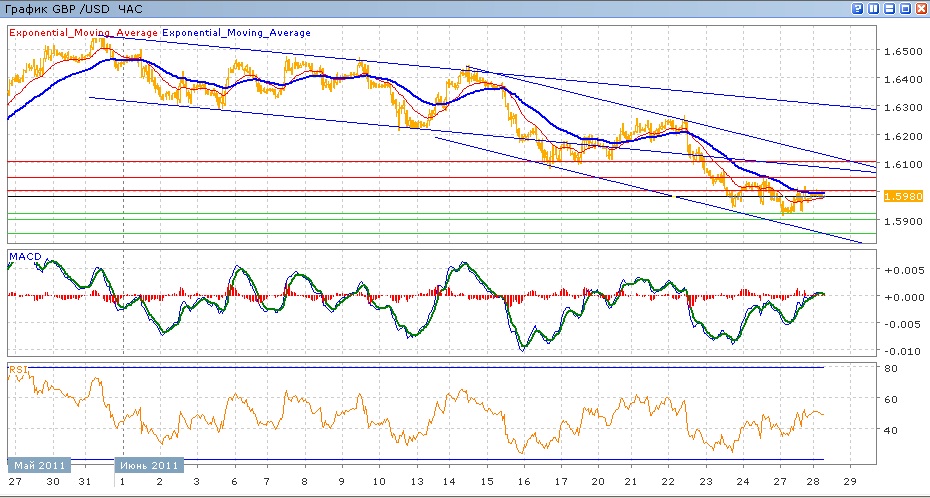Click the vertical split layout icon
Screen dimensions: 930x498
(x=873, y=8)
